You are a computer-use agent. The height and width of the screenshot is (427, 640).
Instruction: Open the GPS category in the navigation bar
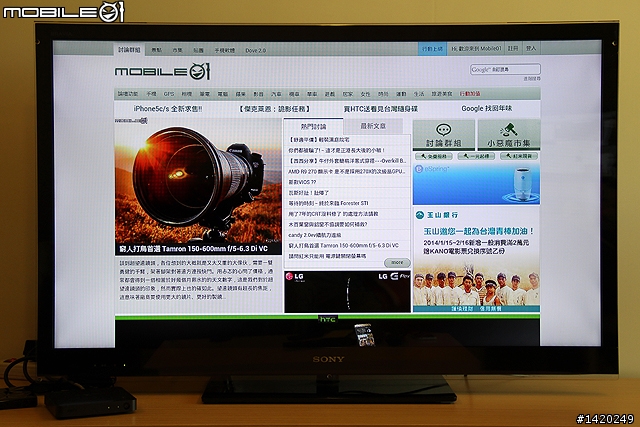click(169, 94)
